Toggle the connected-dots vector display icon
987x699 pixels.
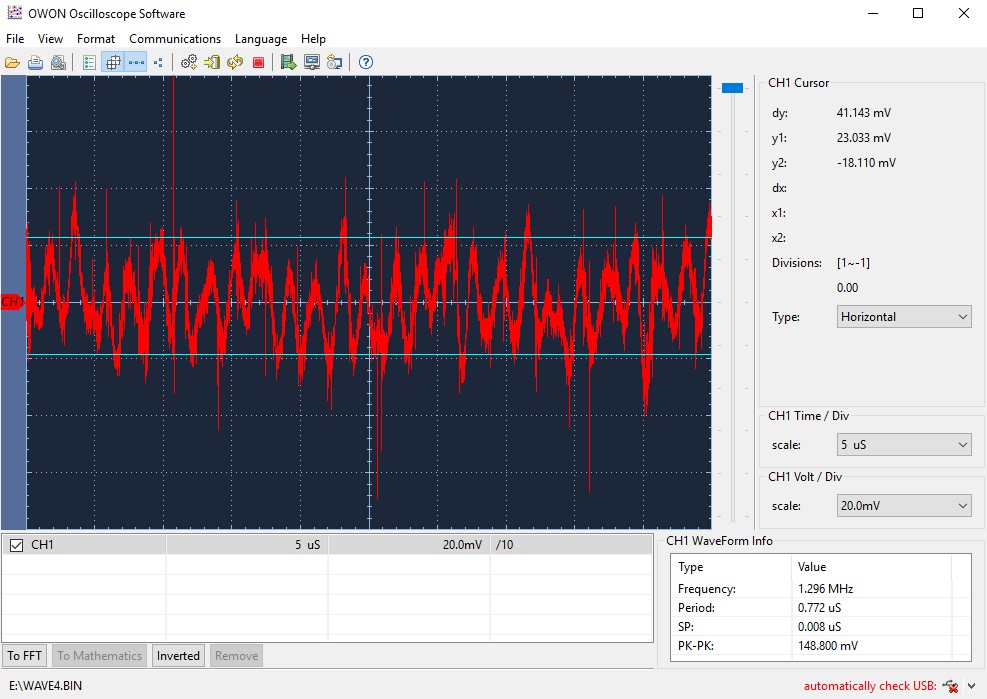tap(135, 62)
